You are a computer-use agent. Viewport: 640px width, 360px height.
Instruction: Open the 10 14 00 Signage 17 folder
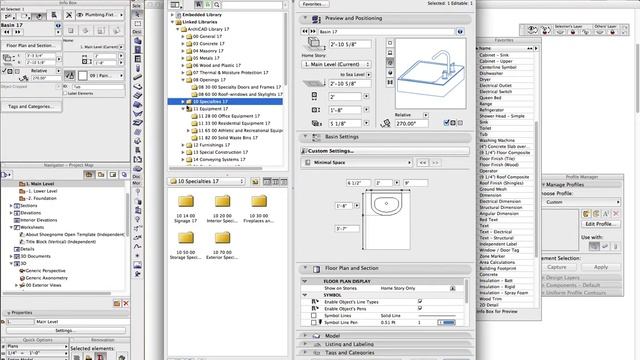click(x=186, y=208)
